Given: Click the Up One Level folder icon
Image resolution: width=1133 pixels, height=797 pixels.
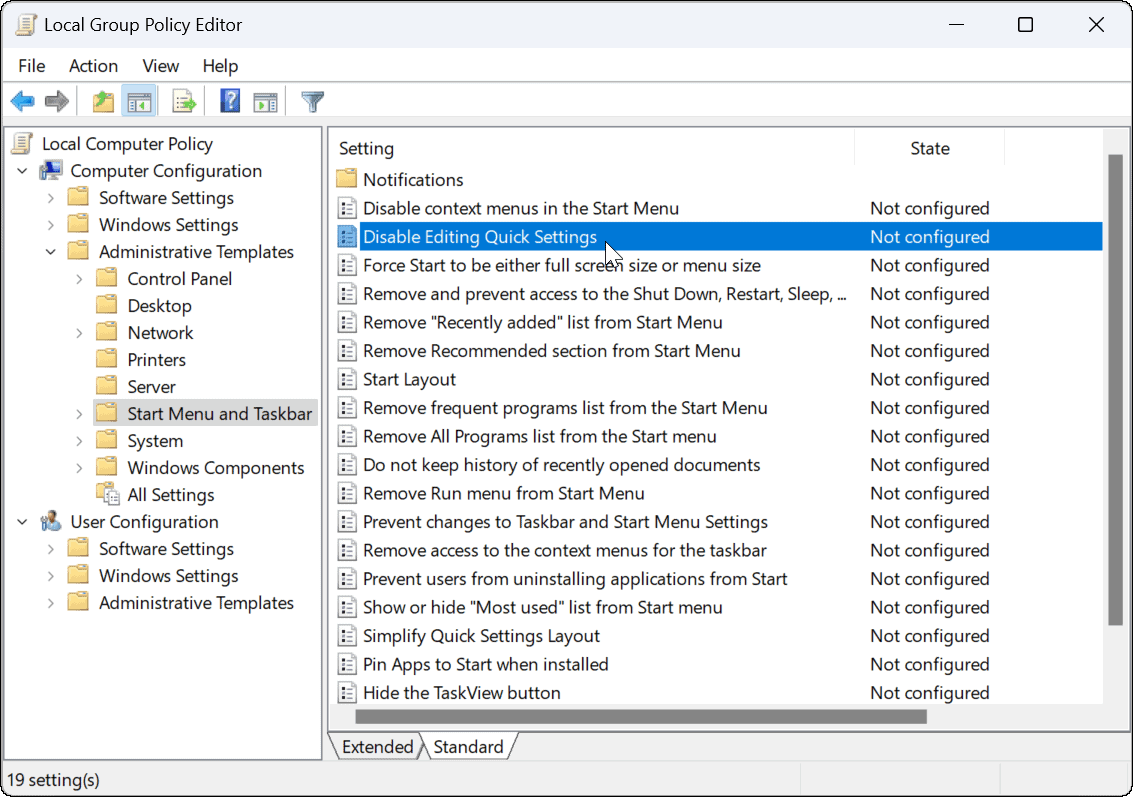Looking at the screenshot, I should click(103, 101).
